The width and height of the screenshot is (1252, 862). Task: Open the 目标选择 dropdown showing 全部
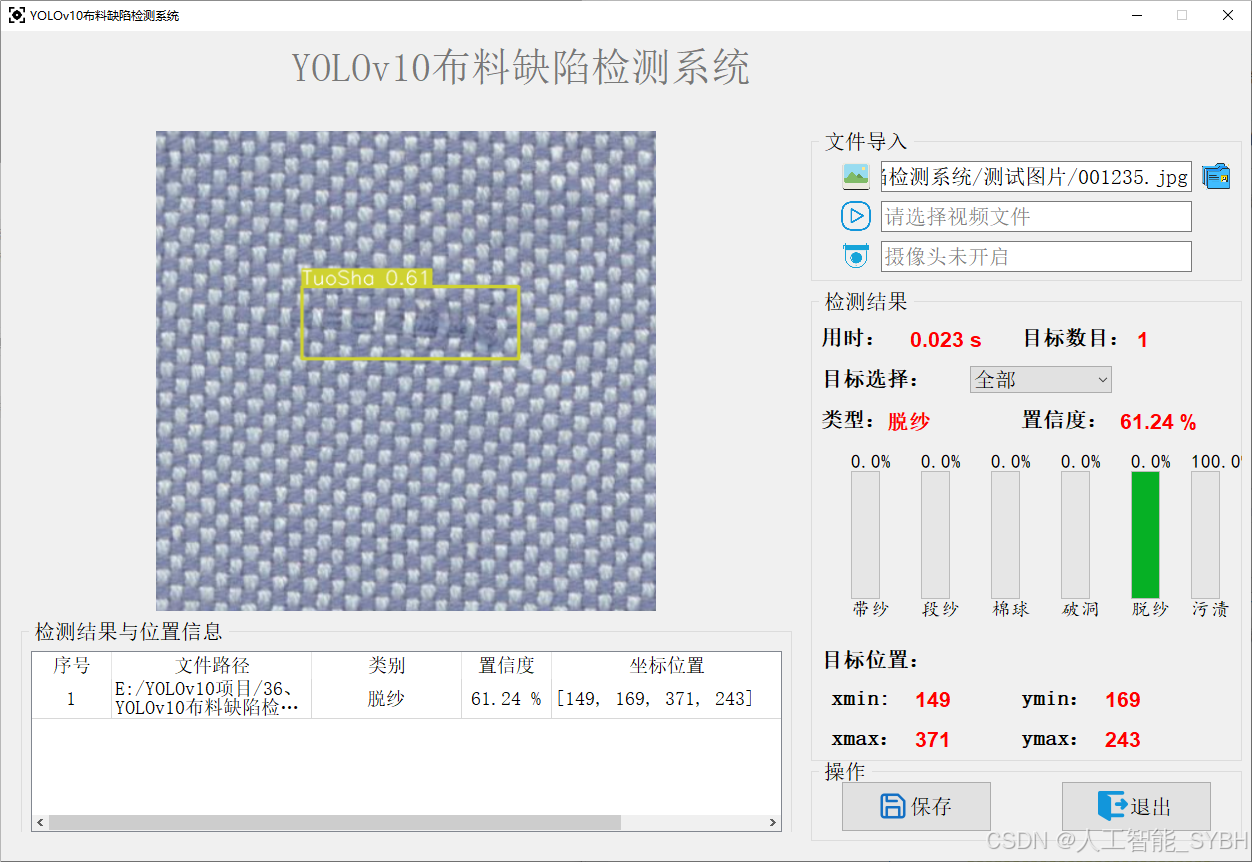tap(1040, 380)
